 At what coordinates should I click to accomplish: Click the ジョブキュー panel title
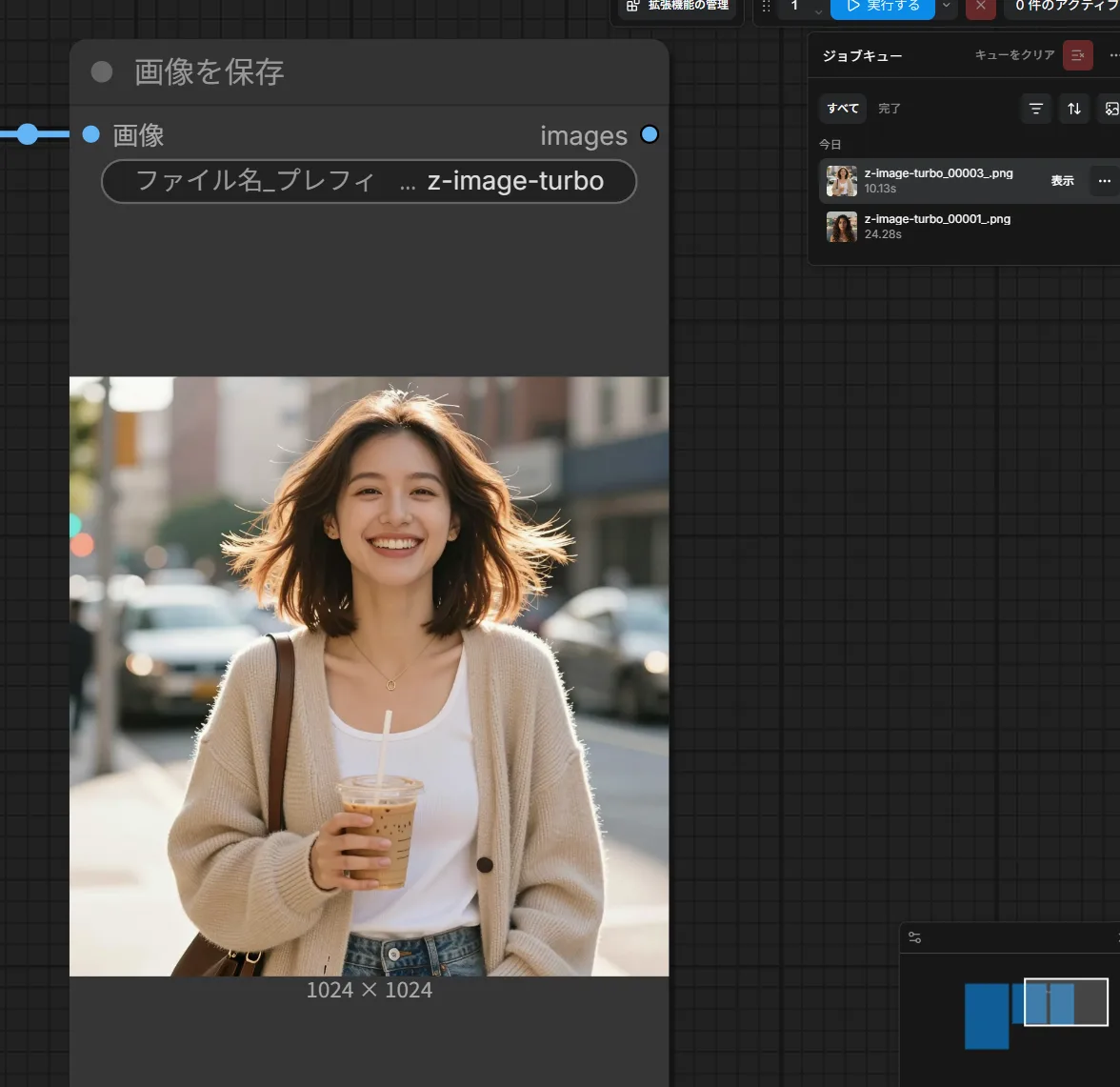[862, 56]
